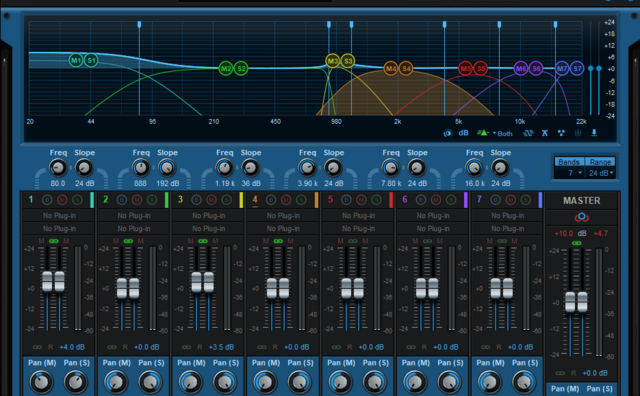Click the crossover handle above the 80 Hz line
This screenshot has width=640, height=396.
[139, 24]
